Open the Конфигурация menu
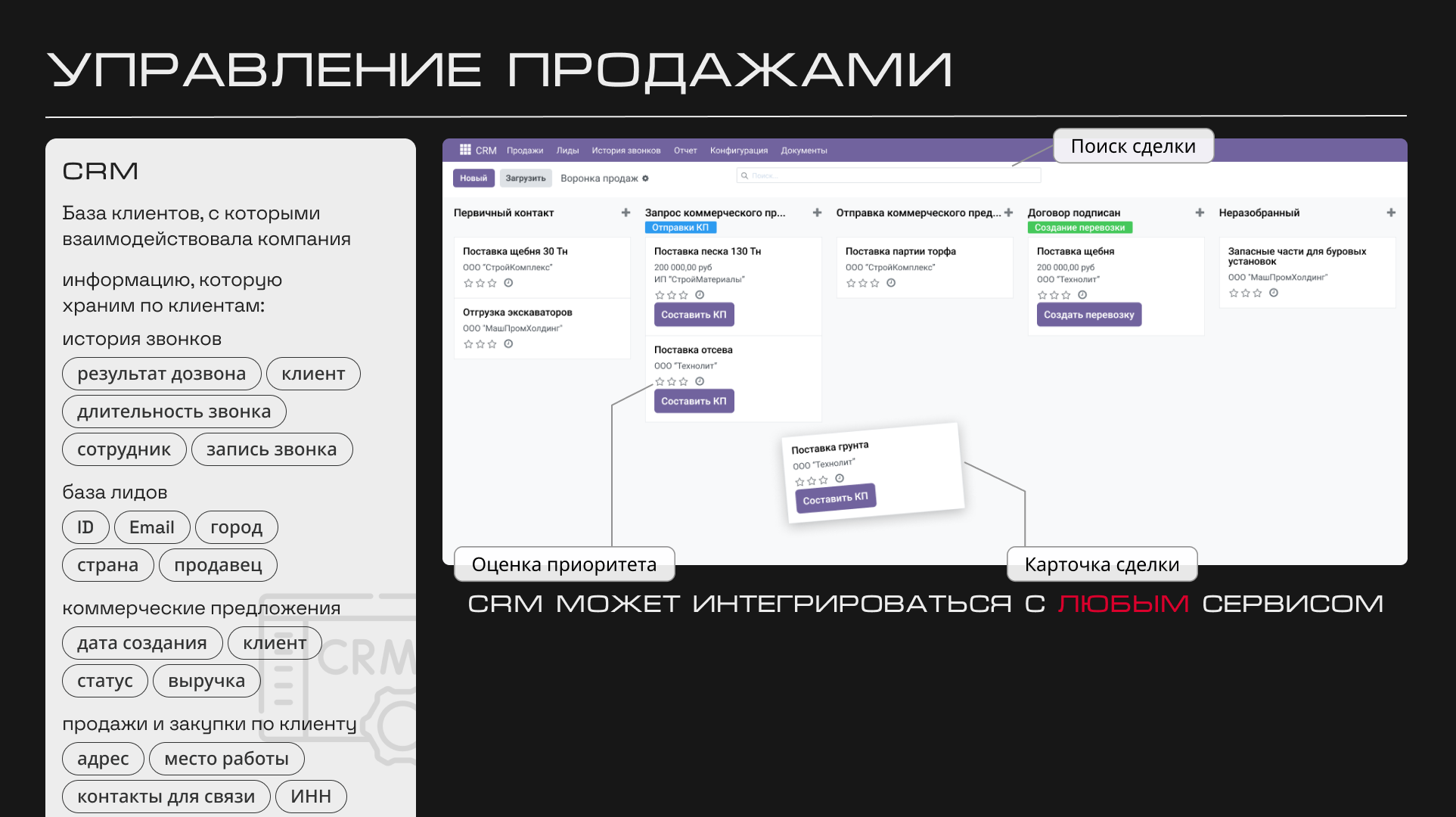Screen dimensions: 1456x817 point(738,151)
